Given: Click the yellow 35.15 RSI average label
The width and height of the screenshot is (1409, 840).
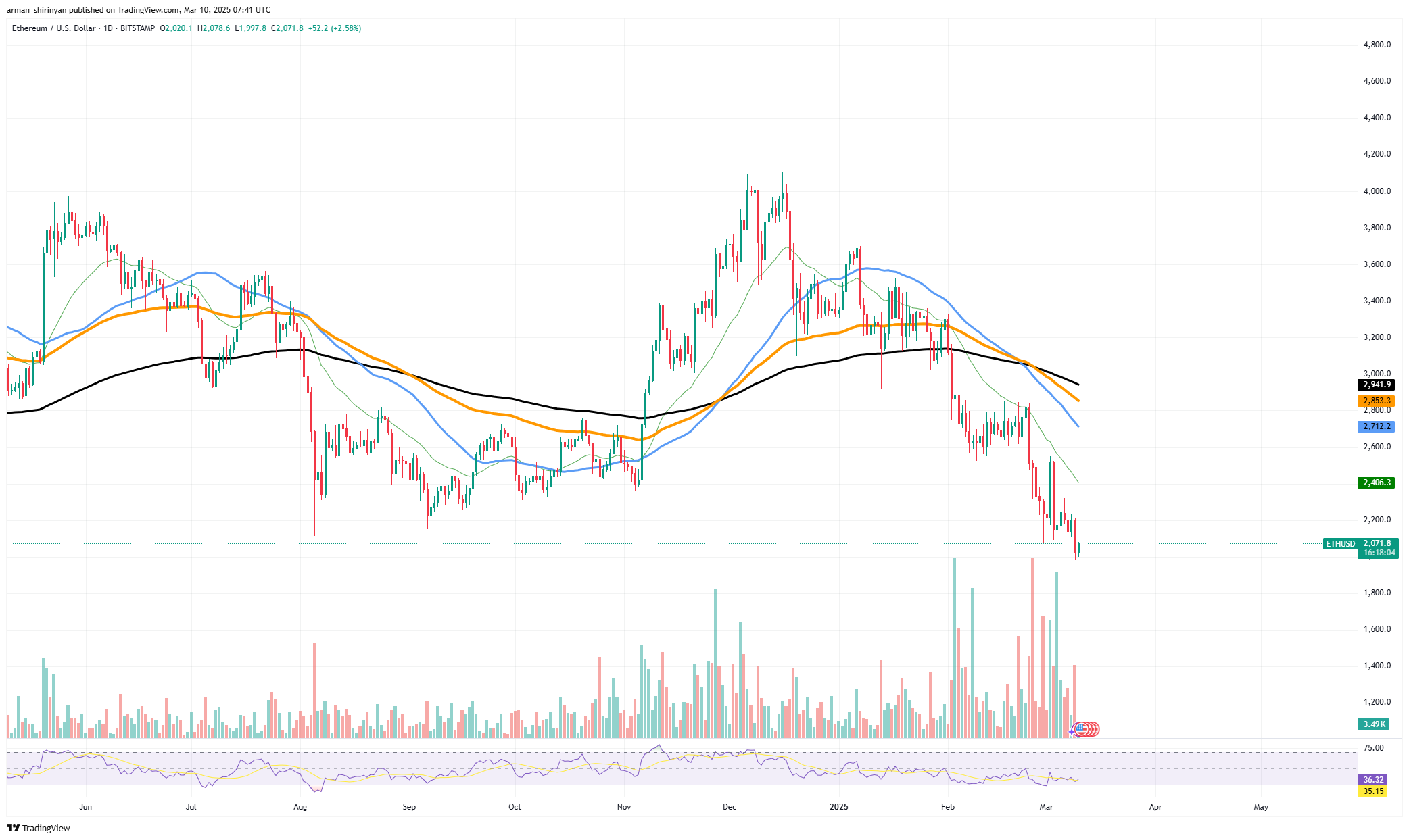Looking at the screenshot, I should [x=1373, y=791].
